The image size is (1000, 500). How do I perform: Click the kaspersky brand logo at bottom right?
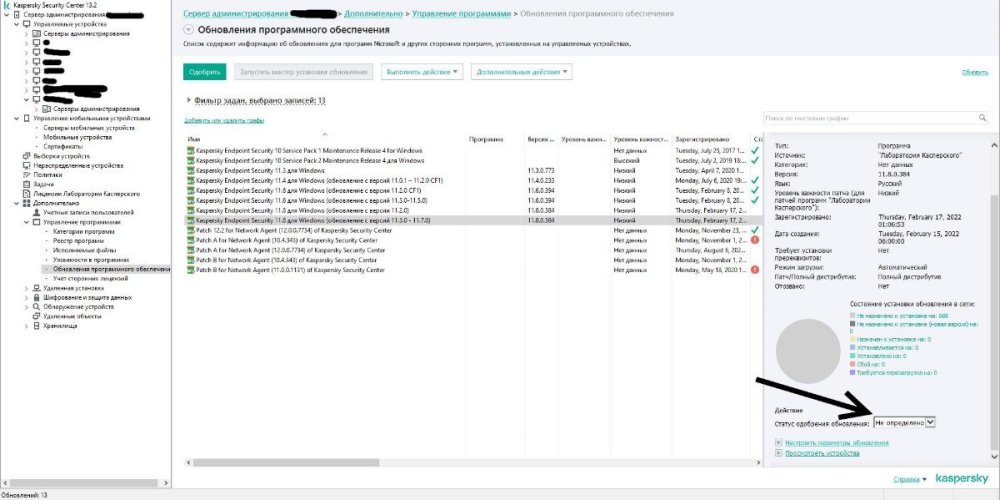click(x=962, y=478)
